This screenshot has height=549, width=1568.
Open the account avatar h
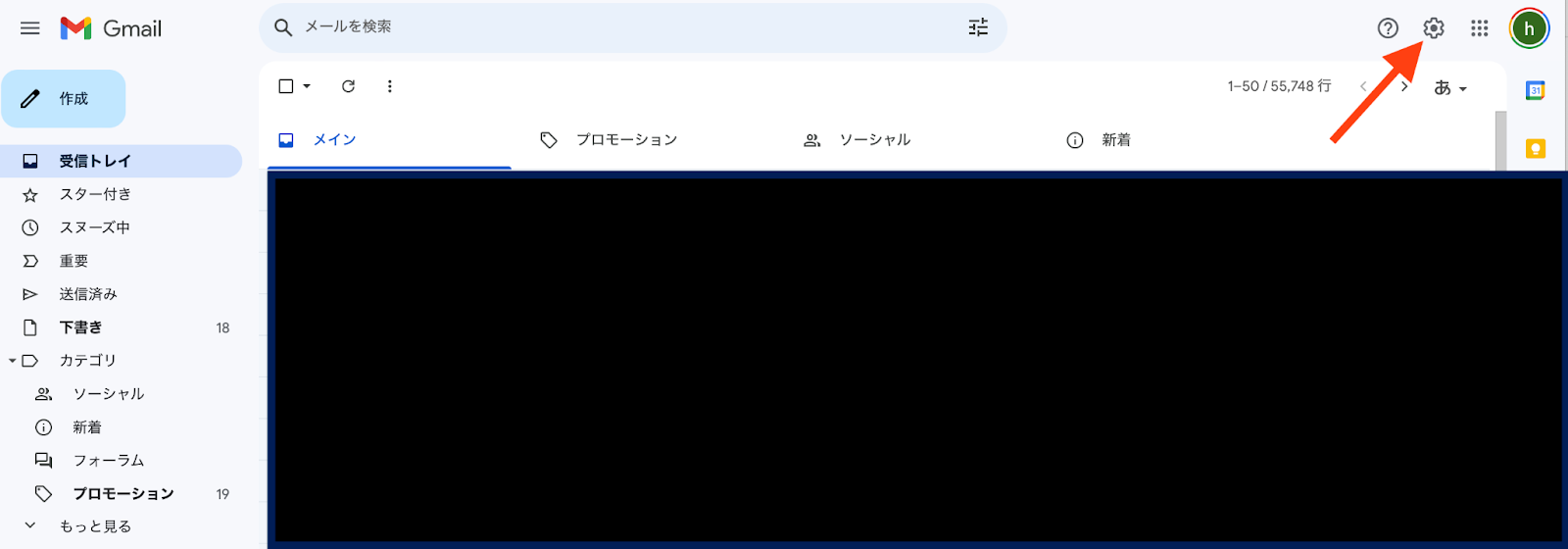tap(1529, 28)
